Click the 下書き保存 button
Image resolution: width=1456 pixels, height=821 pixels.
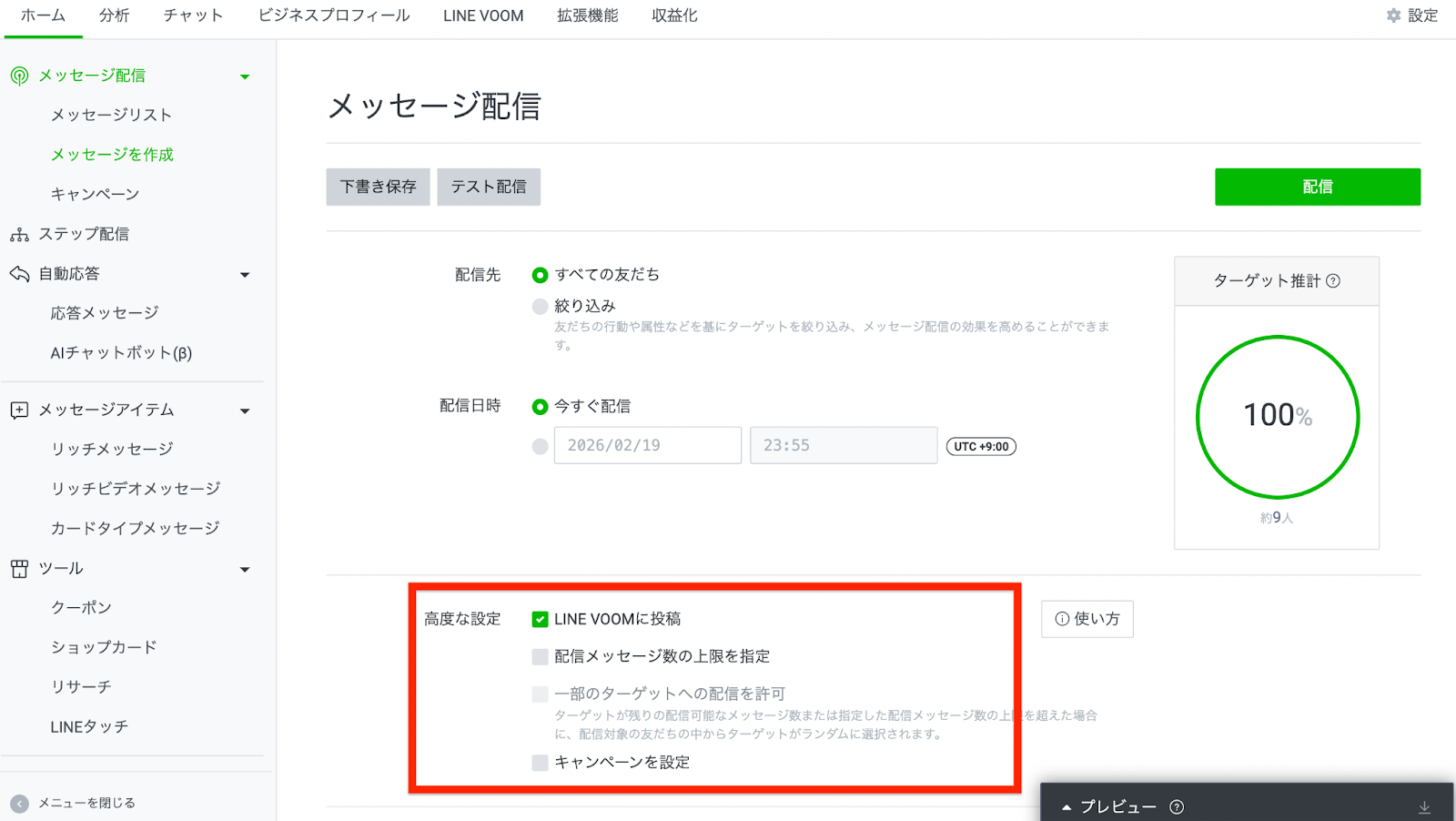[x=378, y=187]
